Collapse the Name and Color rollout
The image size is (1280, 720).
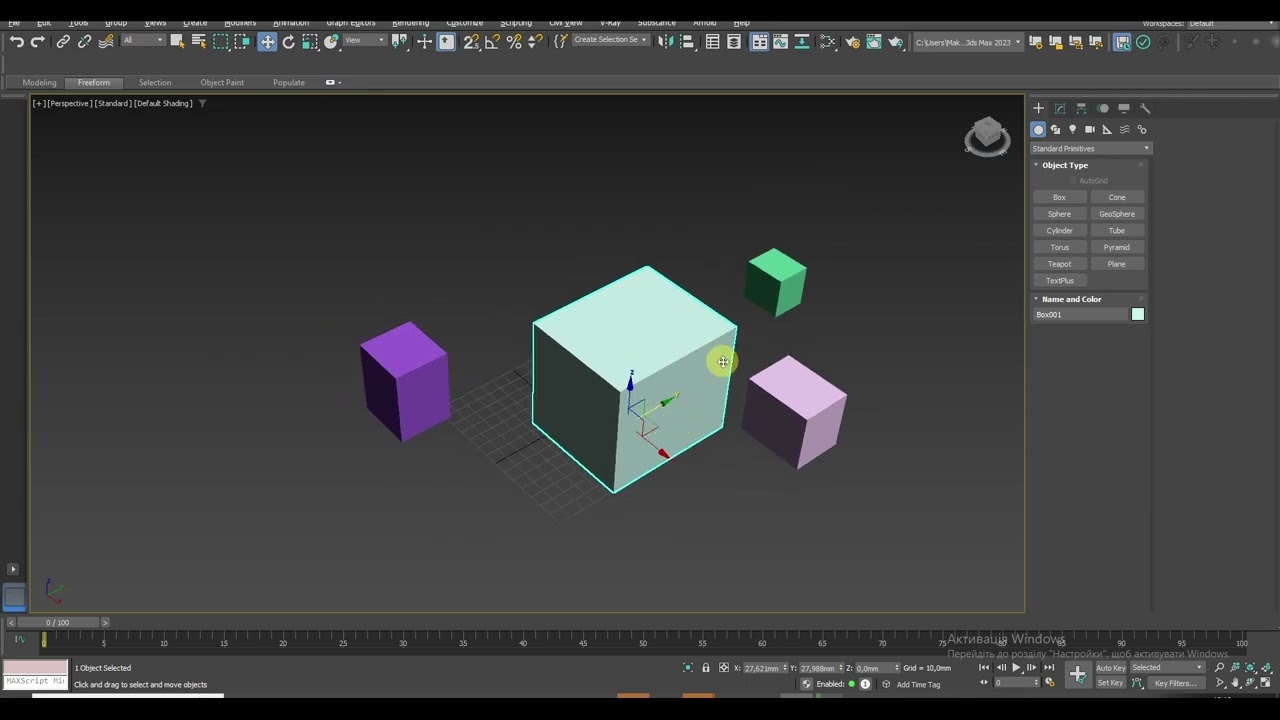pyautogui.click(x=1071, y=299)
